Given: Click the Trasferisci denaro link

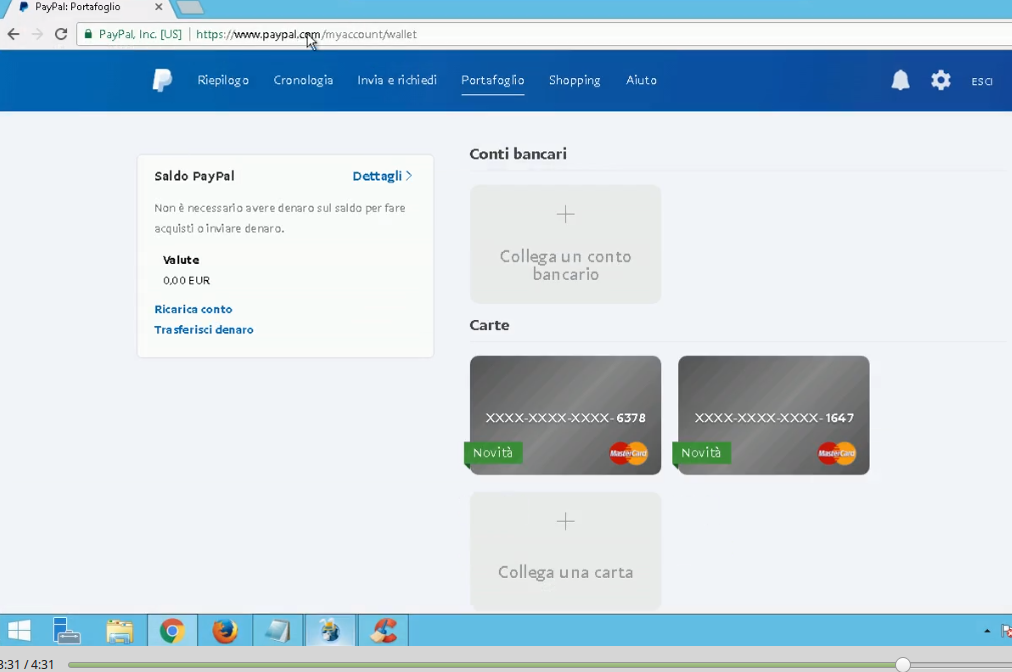Looking at the screenshot, I should [x=203, y=329].
